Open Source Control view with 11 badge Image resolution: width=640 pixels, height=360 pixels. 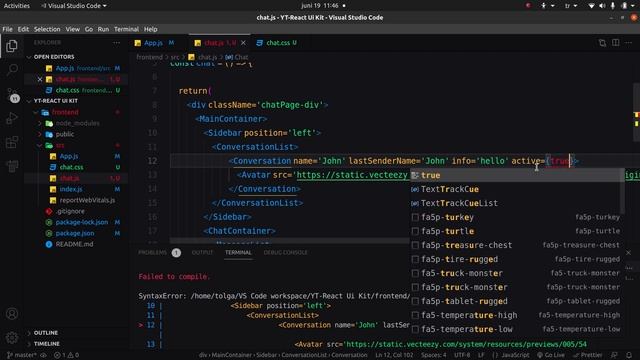pyautogui.click(x=12, y=95)
